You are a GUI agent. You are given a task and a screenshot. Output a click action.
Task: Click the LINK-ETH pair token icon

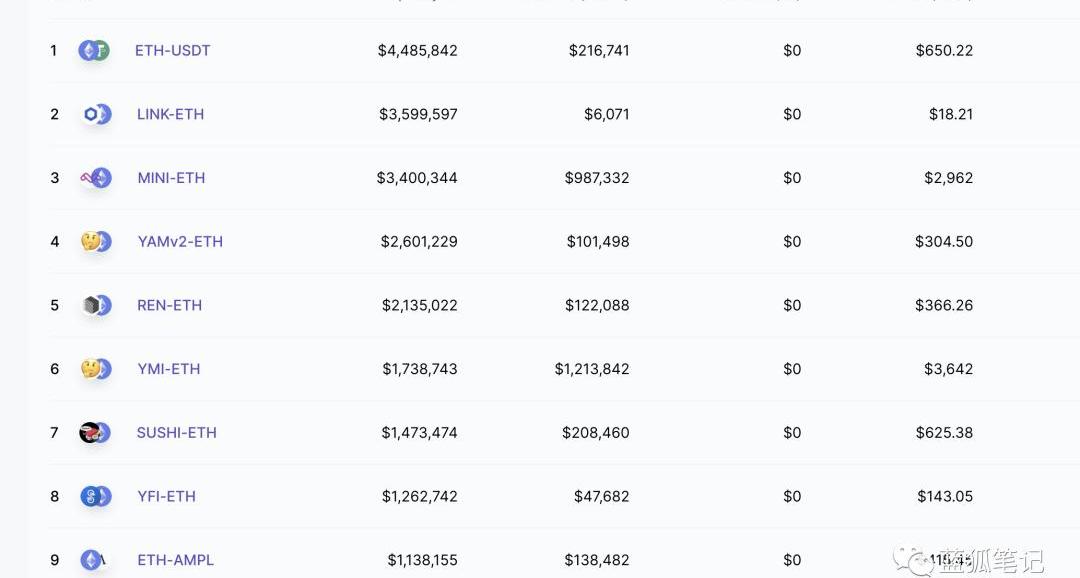96,114
